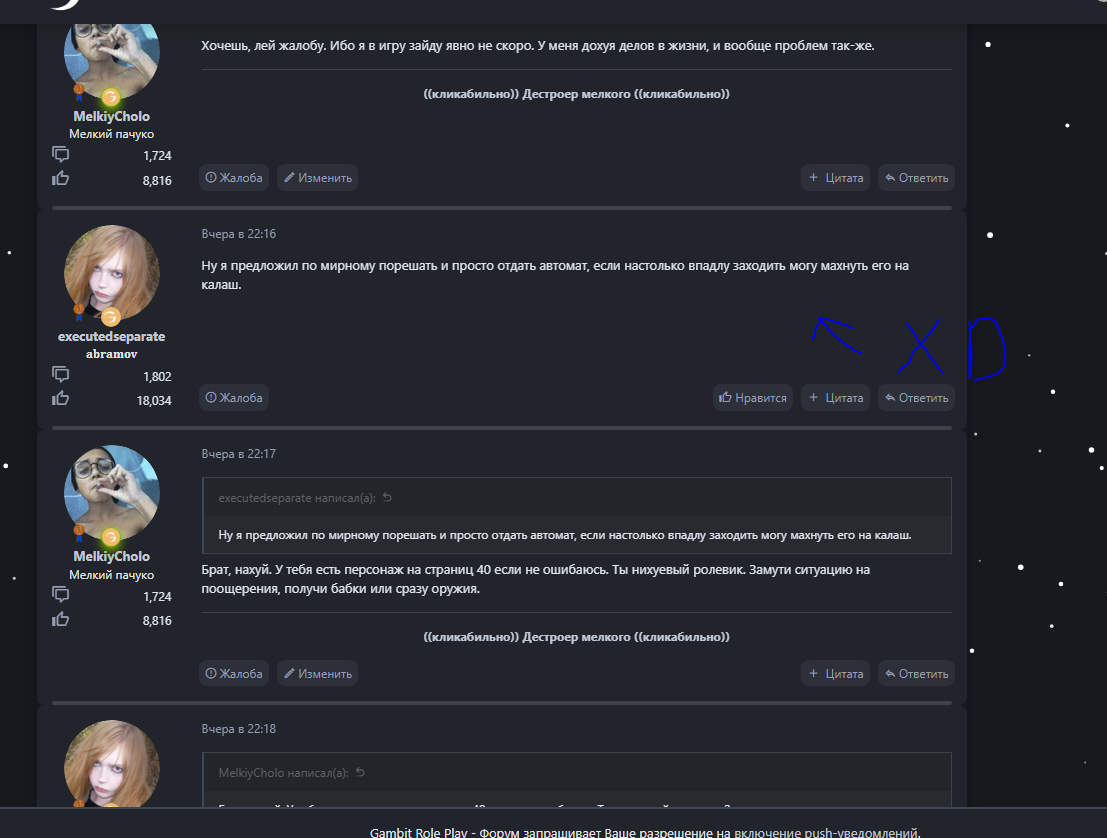The width and height of the screenshot is (1107, 838).
Task: Reply to executedseparate's 22:16 post via Ответить
Action: click(x=916, y=397)
